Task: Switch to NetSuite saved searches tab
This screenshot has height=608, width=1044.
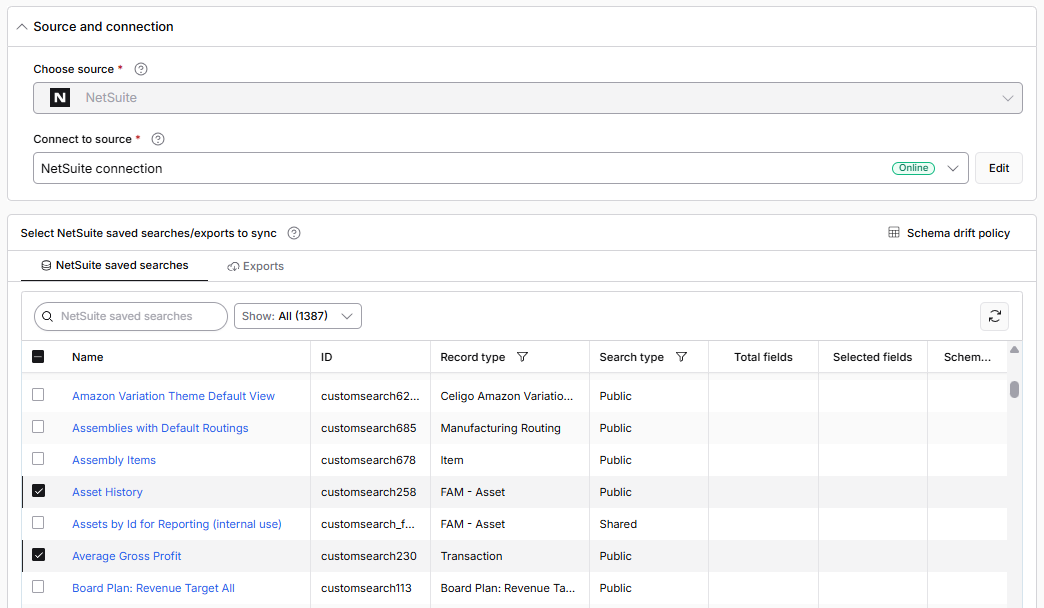Action: 115,266
